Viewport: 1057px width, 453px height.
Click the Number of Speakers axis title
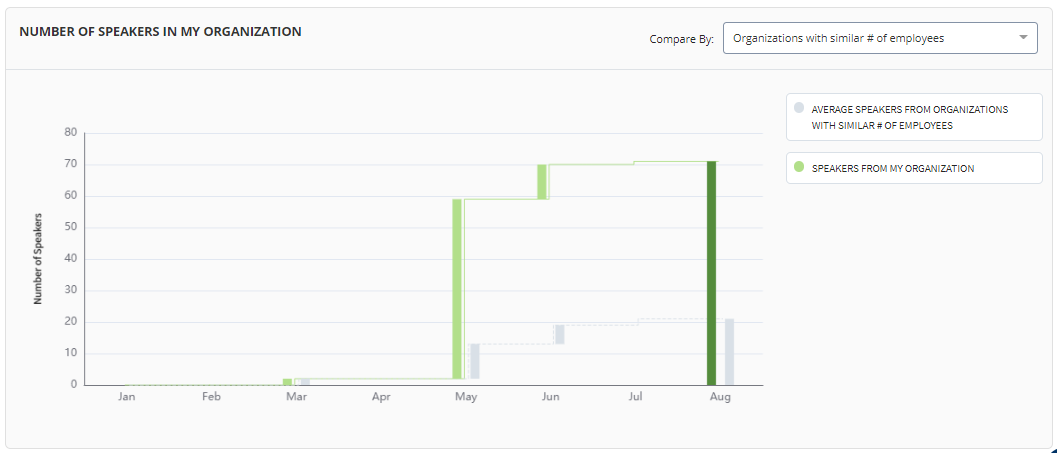pyautogui.click(x=38, y=259)
